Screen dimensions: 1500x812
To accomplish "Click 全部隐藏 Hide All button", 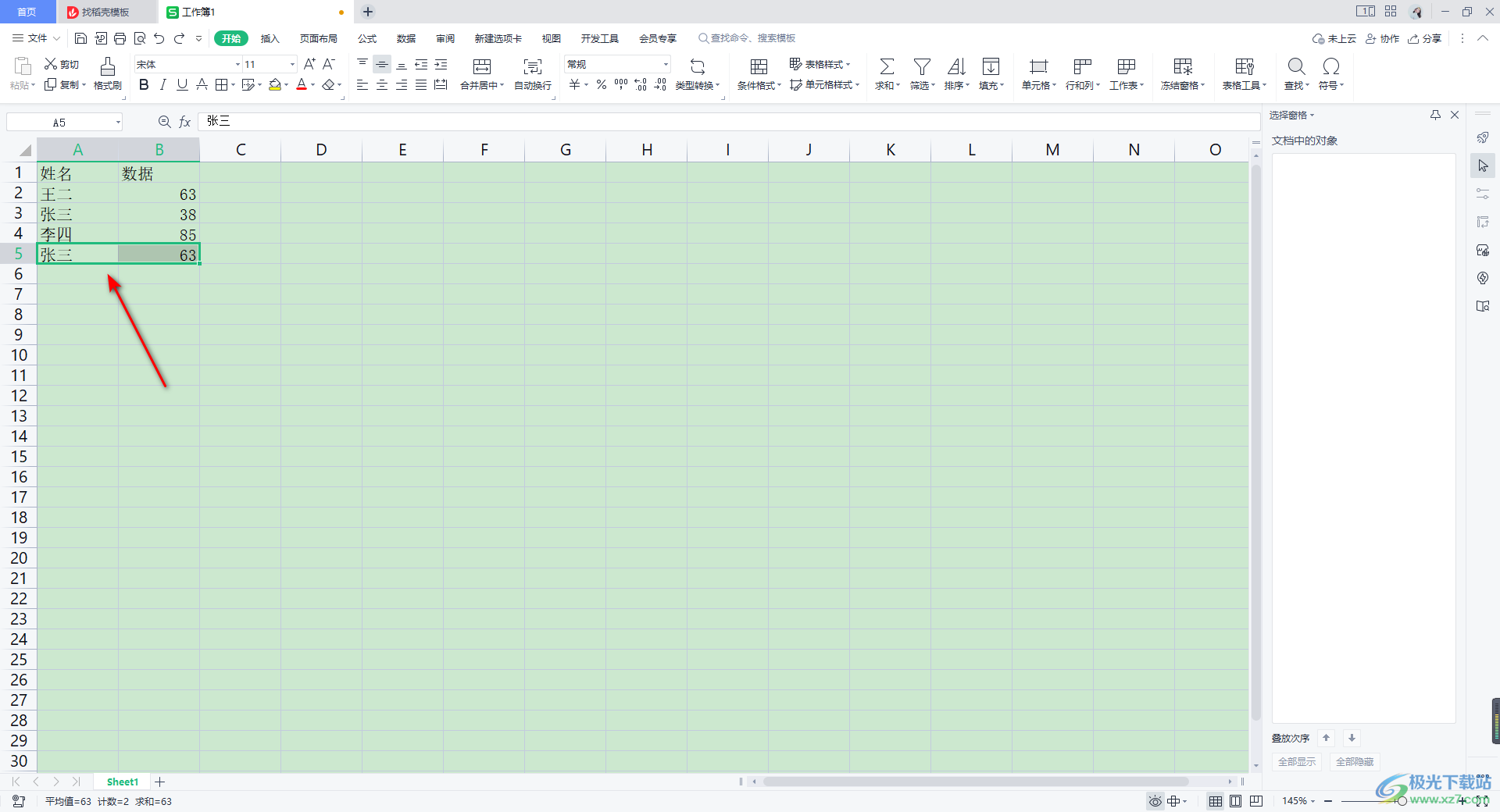I will [x=1355, y=762].
